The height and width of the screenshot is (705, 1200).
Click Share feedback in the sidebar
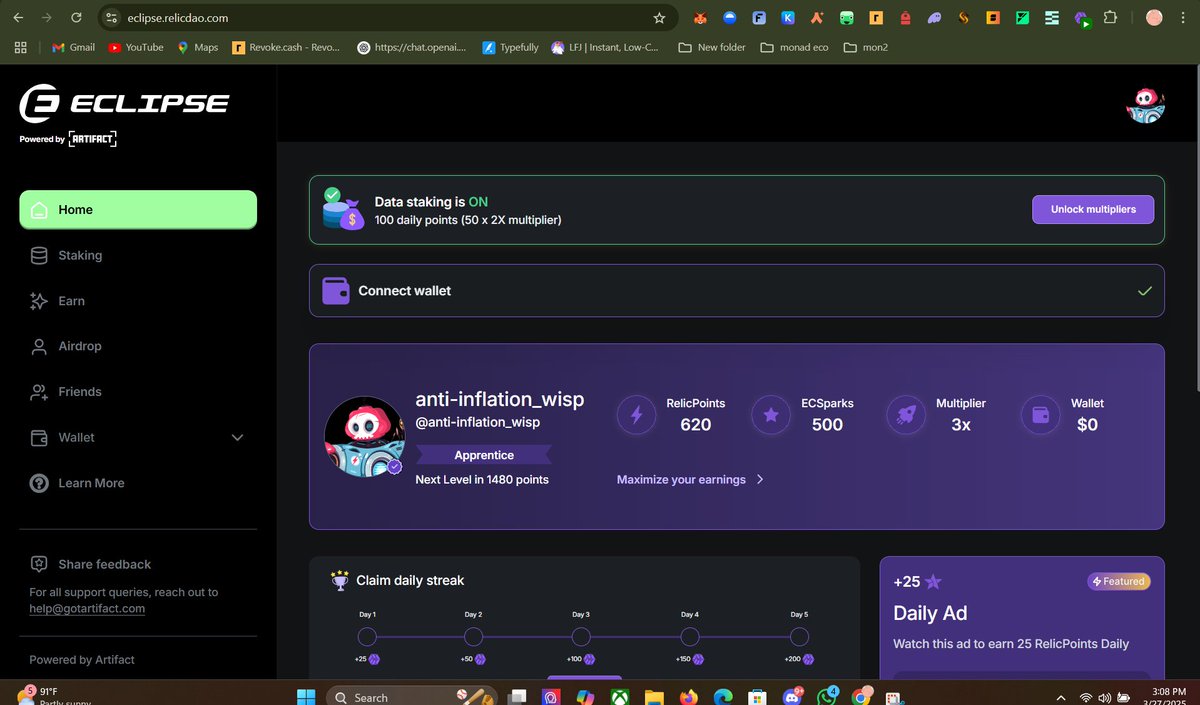[91, 564]
